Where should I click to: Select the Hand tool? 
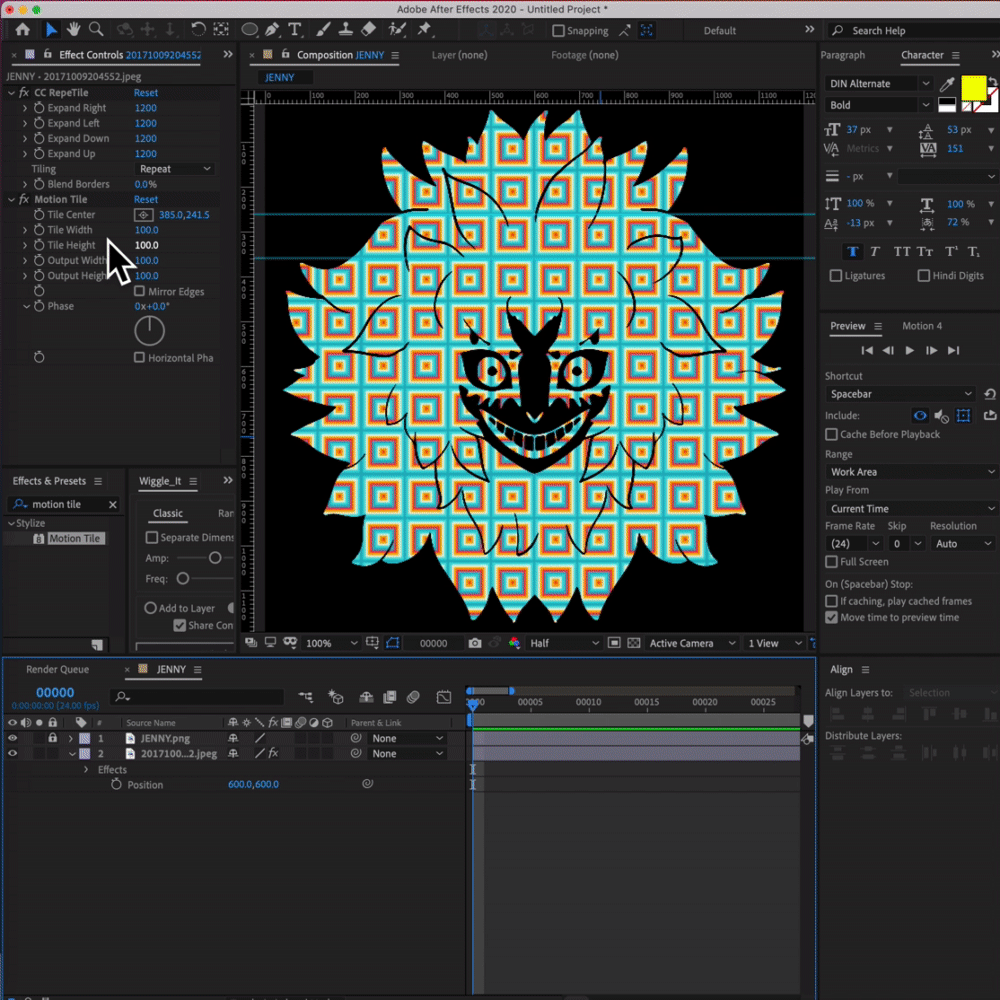pos(73,30)
